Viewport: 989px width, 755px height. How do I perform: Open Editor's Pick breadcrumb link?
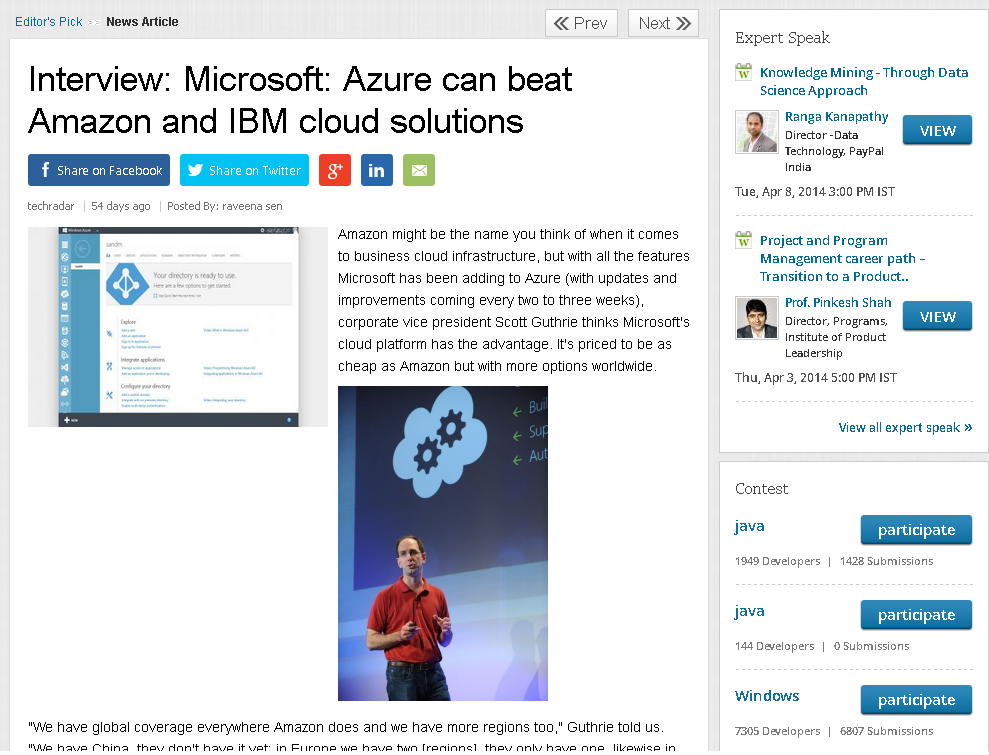click(49, 22)
